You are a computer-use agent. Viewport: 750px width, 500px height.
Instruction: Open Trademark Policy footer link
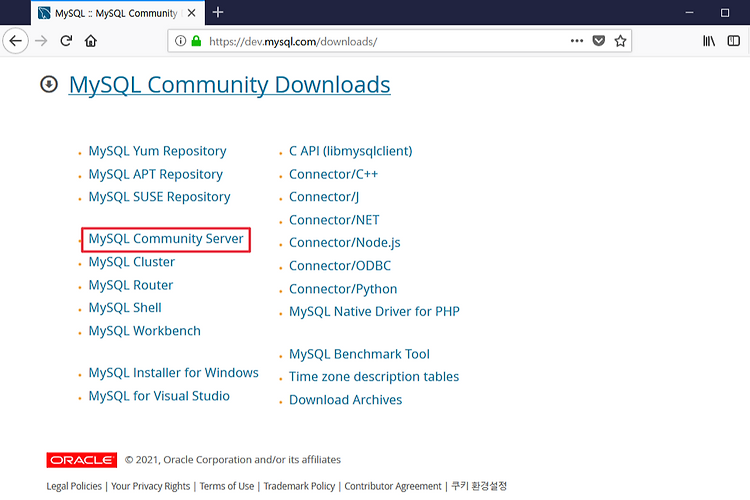299,486
